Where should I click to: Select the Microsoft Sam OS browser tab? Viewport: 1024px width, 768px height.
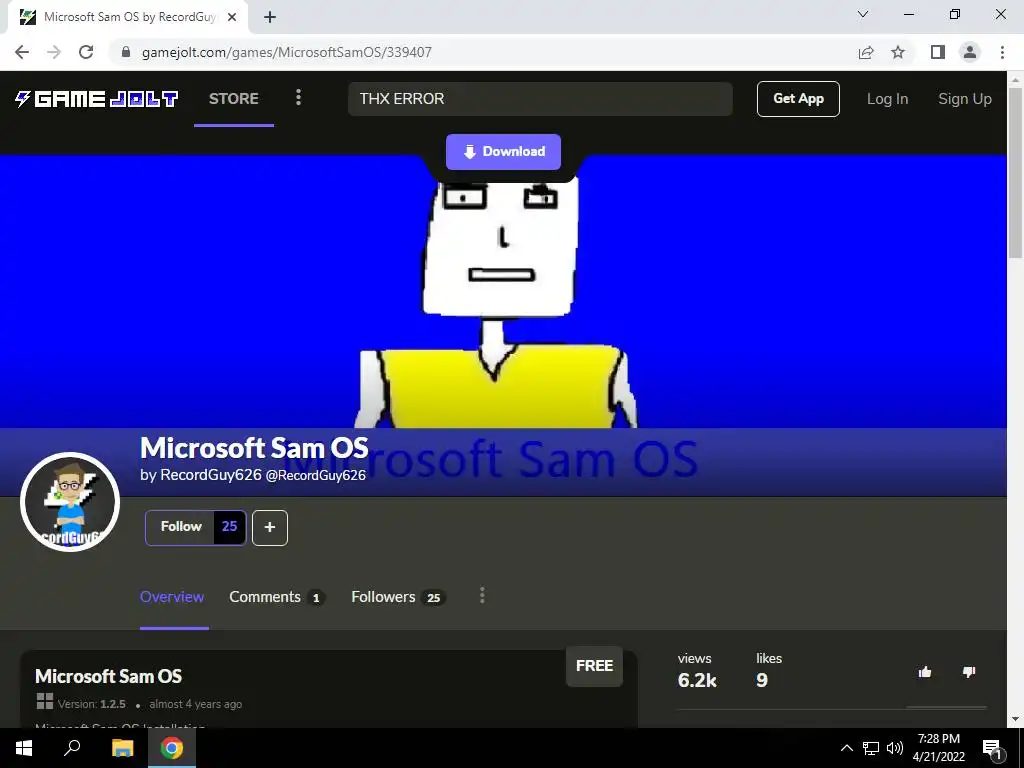(127, 17)
